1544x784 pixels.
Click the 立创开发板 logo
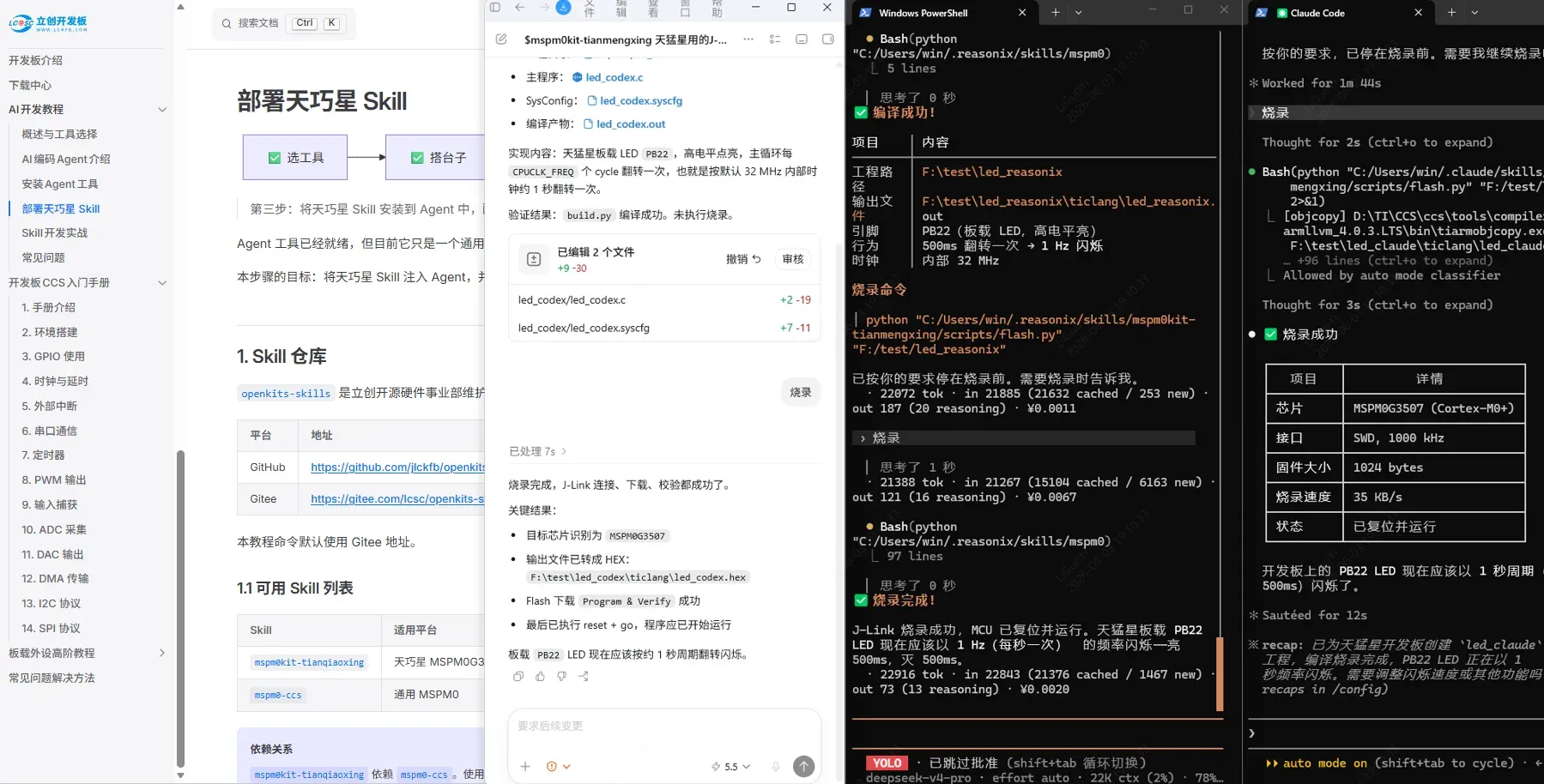[x=48, y=23]
